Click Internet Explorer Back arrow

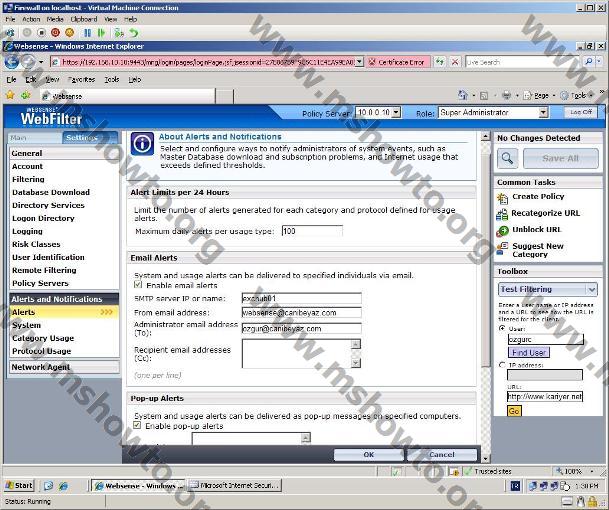coord(12,61)
